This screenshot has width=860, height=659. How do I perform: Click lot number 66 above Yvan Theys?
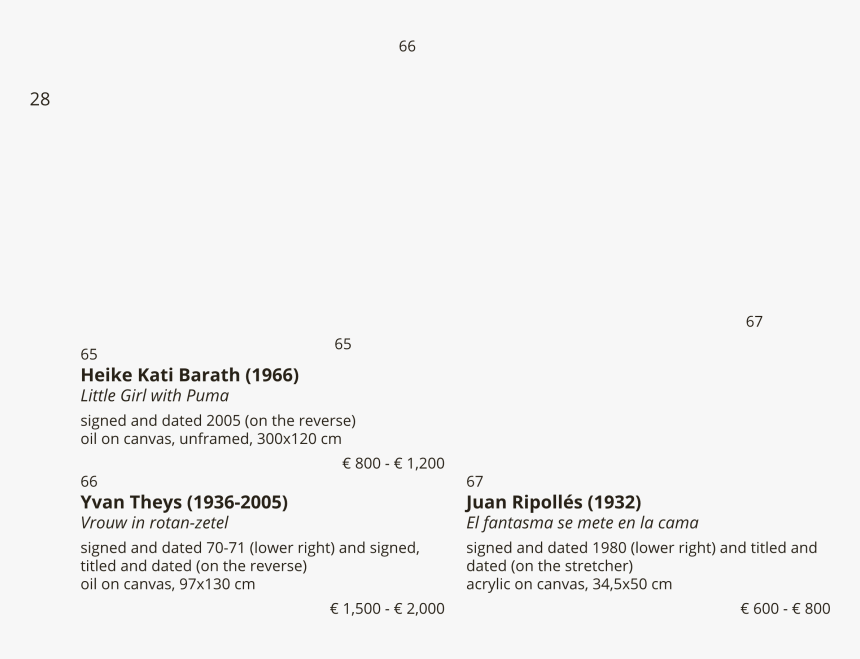tap(89, 482)
